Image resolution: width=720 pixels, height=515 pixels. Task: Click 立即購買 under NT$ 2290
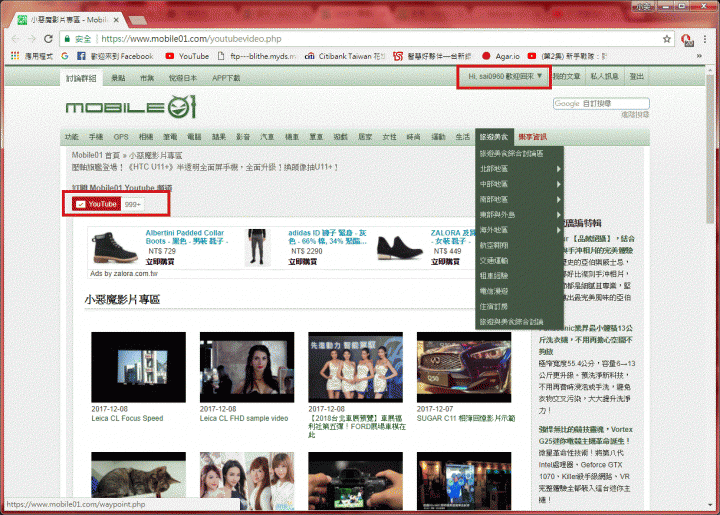[302, 262]
